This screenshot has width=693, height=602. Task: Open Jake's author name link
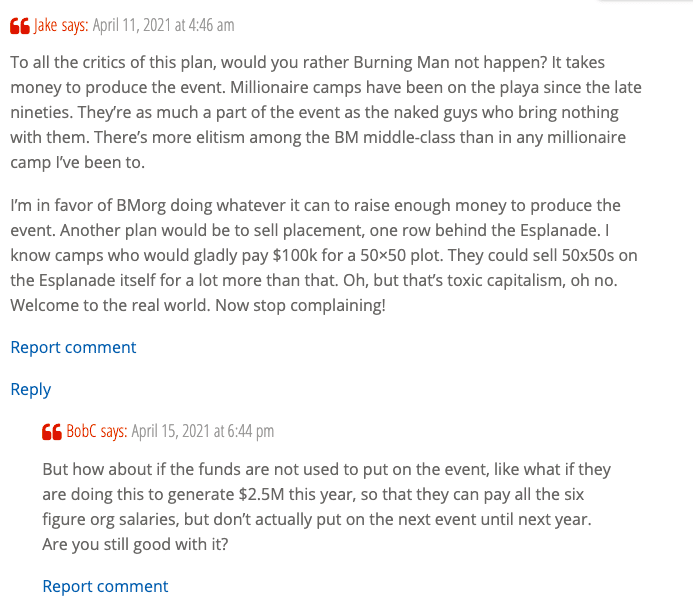click(46, 25)
